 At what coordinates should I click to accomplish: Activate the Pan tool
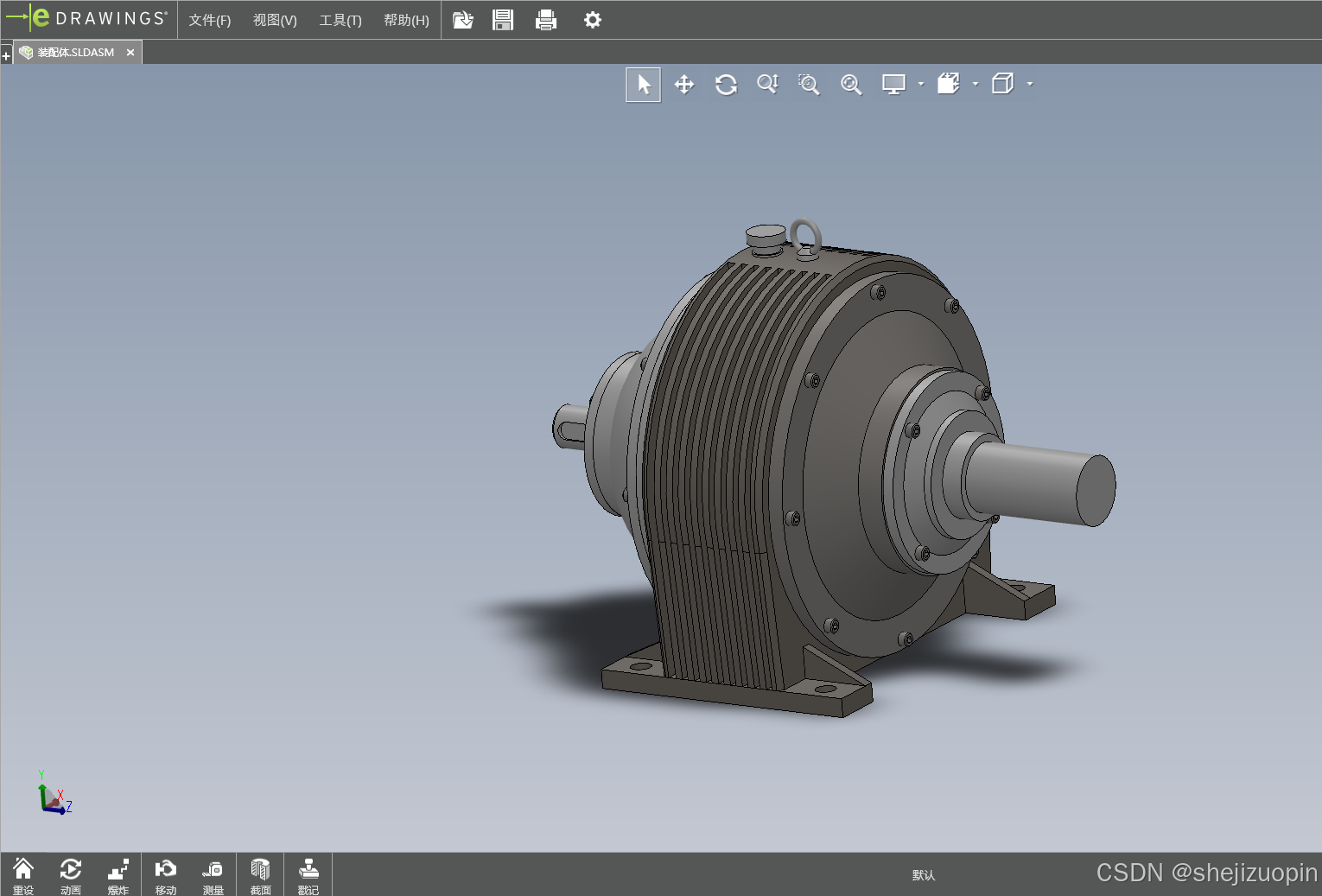coord(684,85)
